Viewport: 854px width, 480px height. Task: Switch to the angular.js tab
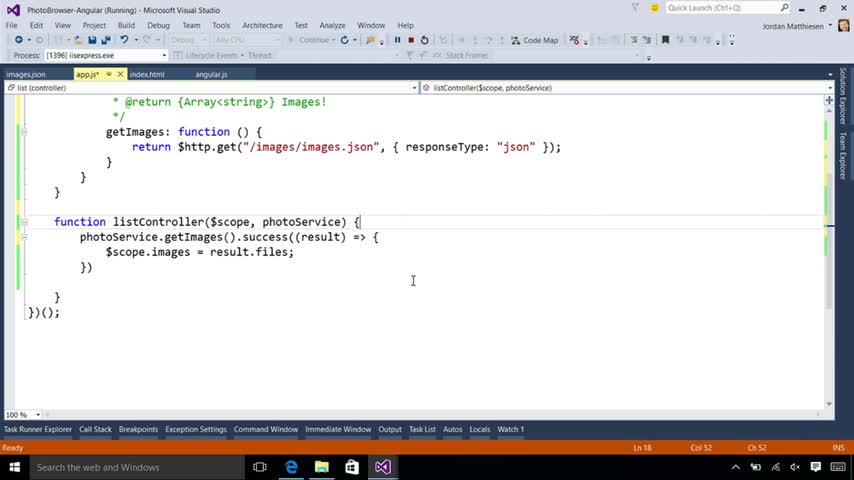click(x=211, y=75)
